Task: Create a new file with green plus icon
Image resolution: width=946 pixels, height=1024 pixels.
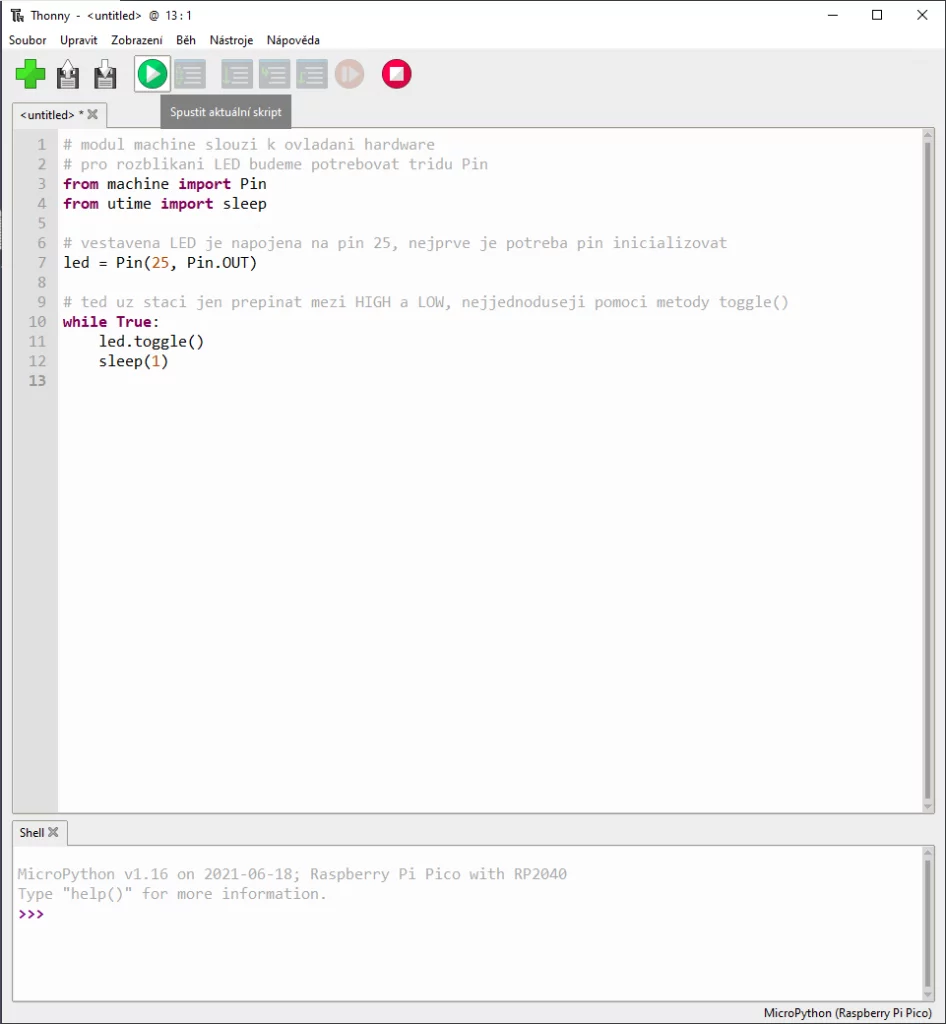Action: [30, 74]
